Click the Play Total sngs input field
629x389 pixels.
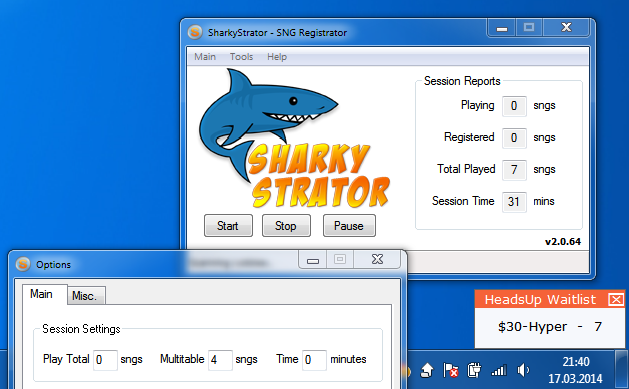tap(105, 360)
